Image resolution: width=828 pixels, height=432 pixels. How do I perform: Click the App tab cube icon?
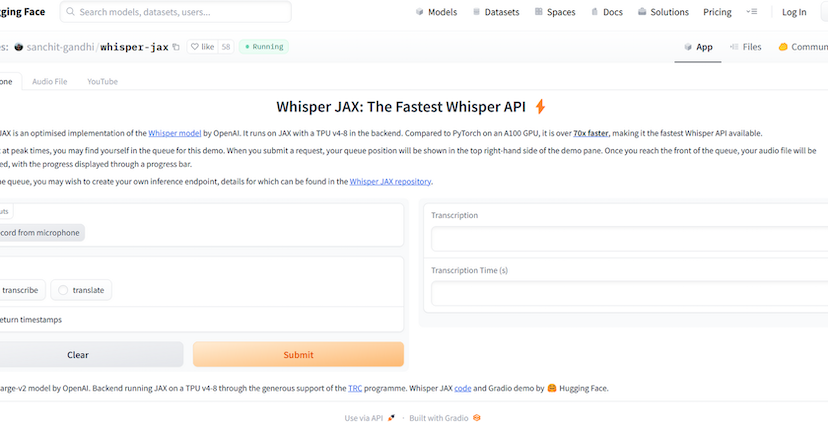688,47
